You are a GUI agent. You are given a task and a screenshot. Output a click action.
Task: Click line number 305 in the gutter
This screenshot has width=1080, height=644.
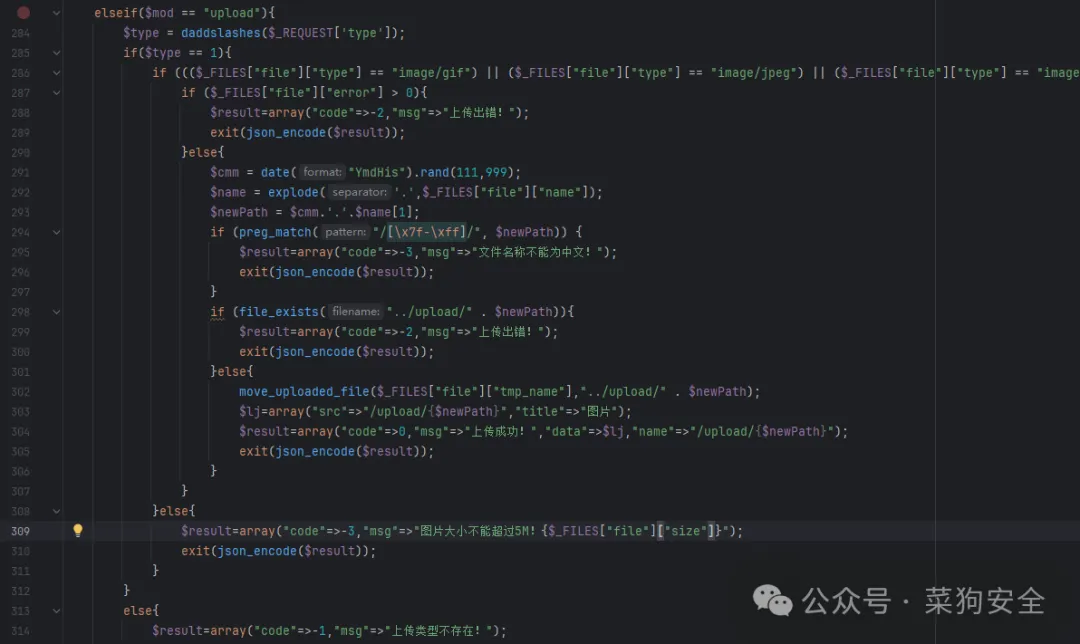pyautogui.click(x=21, y=452)
